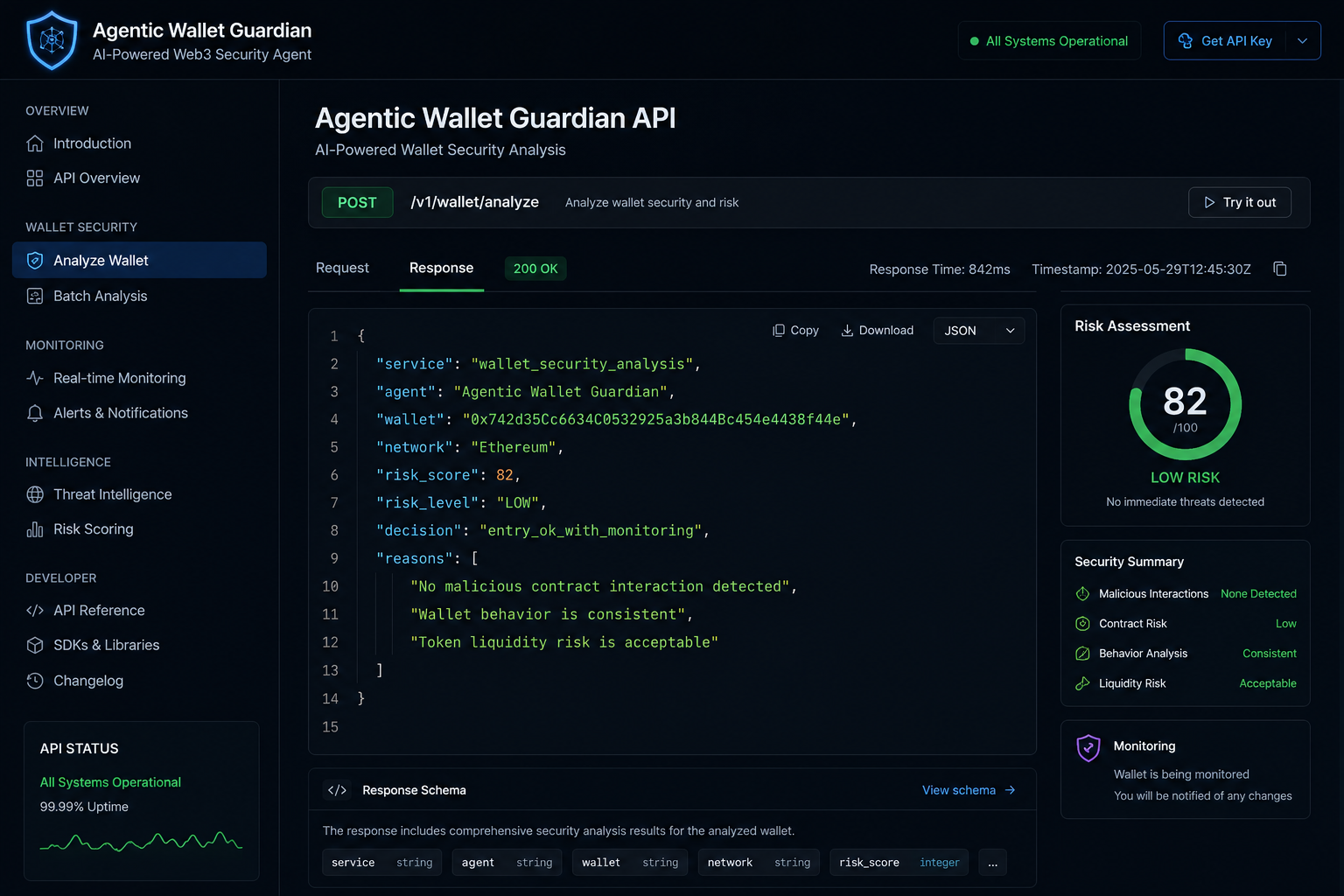
Task: Click the key icon in Get API Key
Action: pyautogui.click(x=1186, y=41)
